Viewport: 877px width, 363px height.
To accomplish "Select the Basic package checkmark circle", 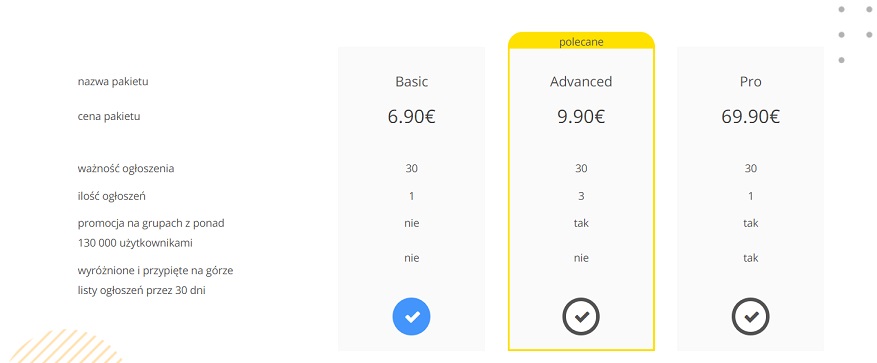I will point(411,317).
